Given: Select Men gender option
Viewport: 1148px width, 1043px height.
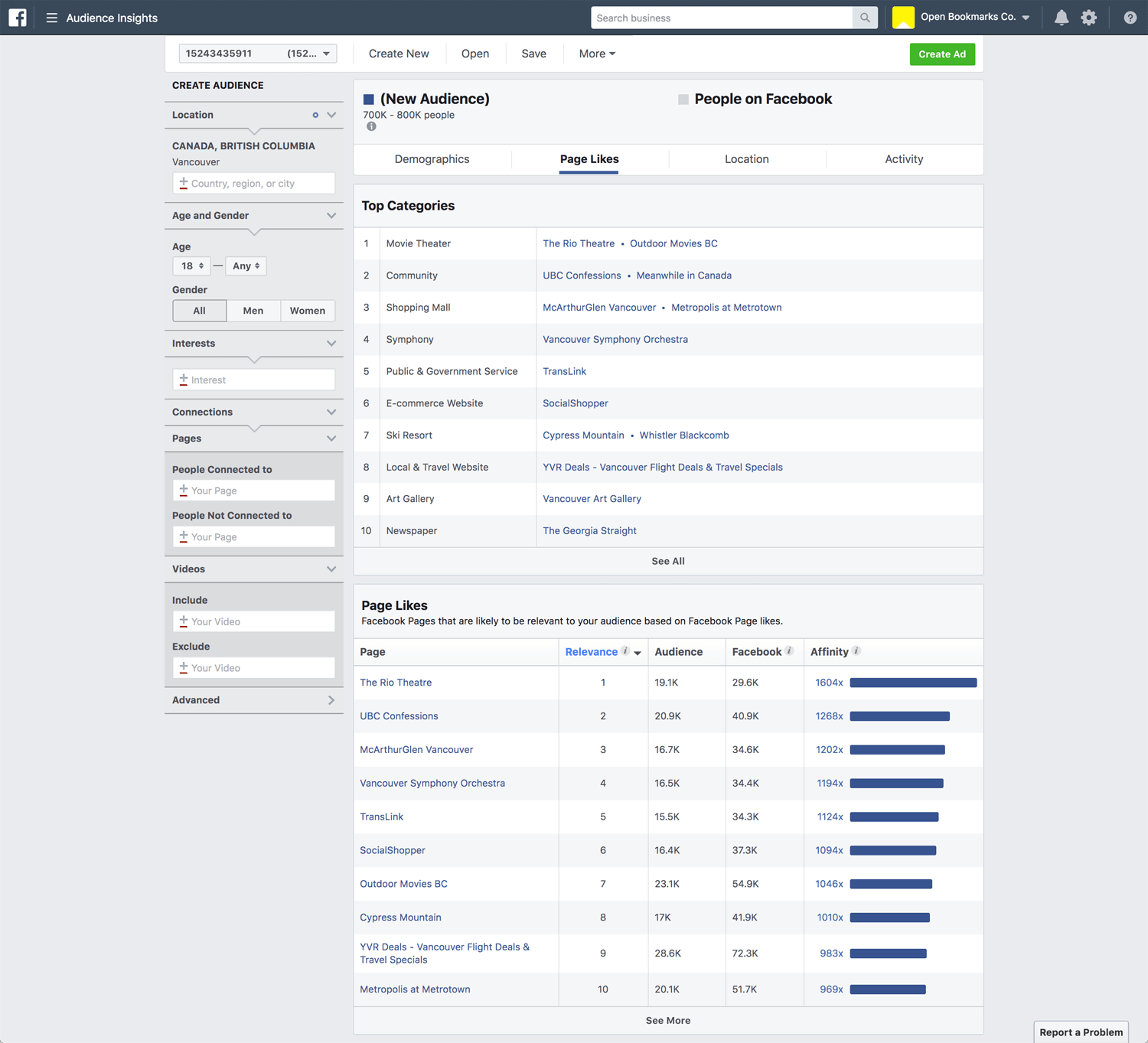Looking at the screenshot, I should tap(253, 311).
